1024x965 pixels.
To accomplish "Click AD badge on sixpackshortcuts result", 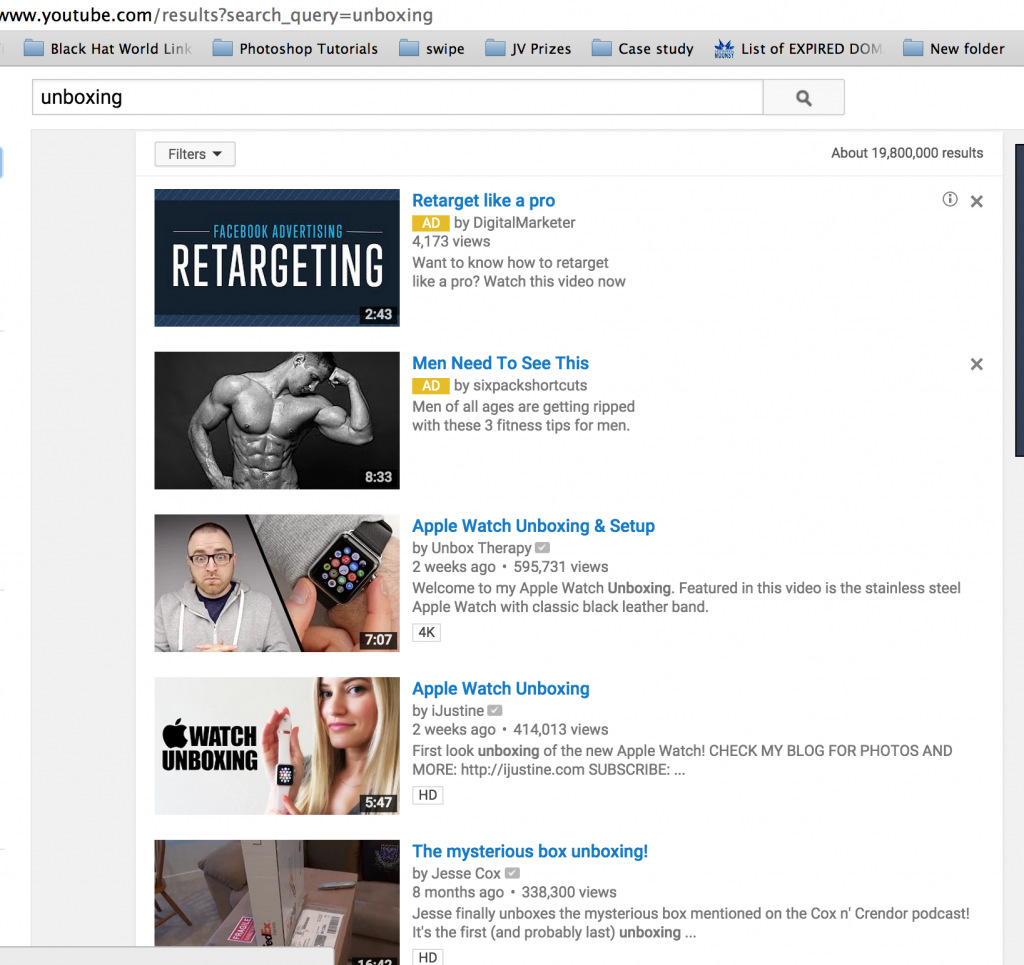I will pos(430,385).
